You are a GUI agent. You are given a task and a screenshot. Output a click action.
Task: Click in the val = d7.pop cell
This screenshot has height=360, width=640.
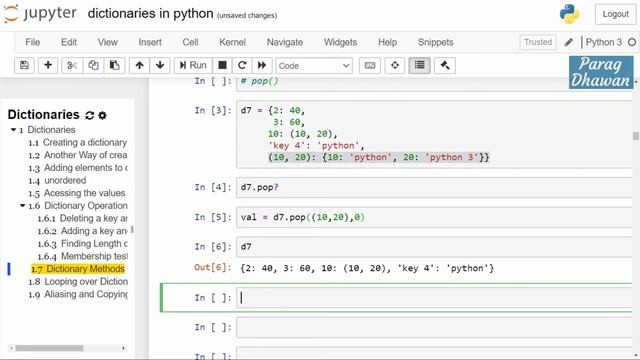[435, 217]
